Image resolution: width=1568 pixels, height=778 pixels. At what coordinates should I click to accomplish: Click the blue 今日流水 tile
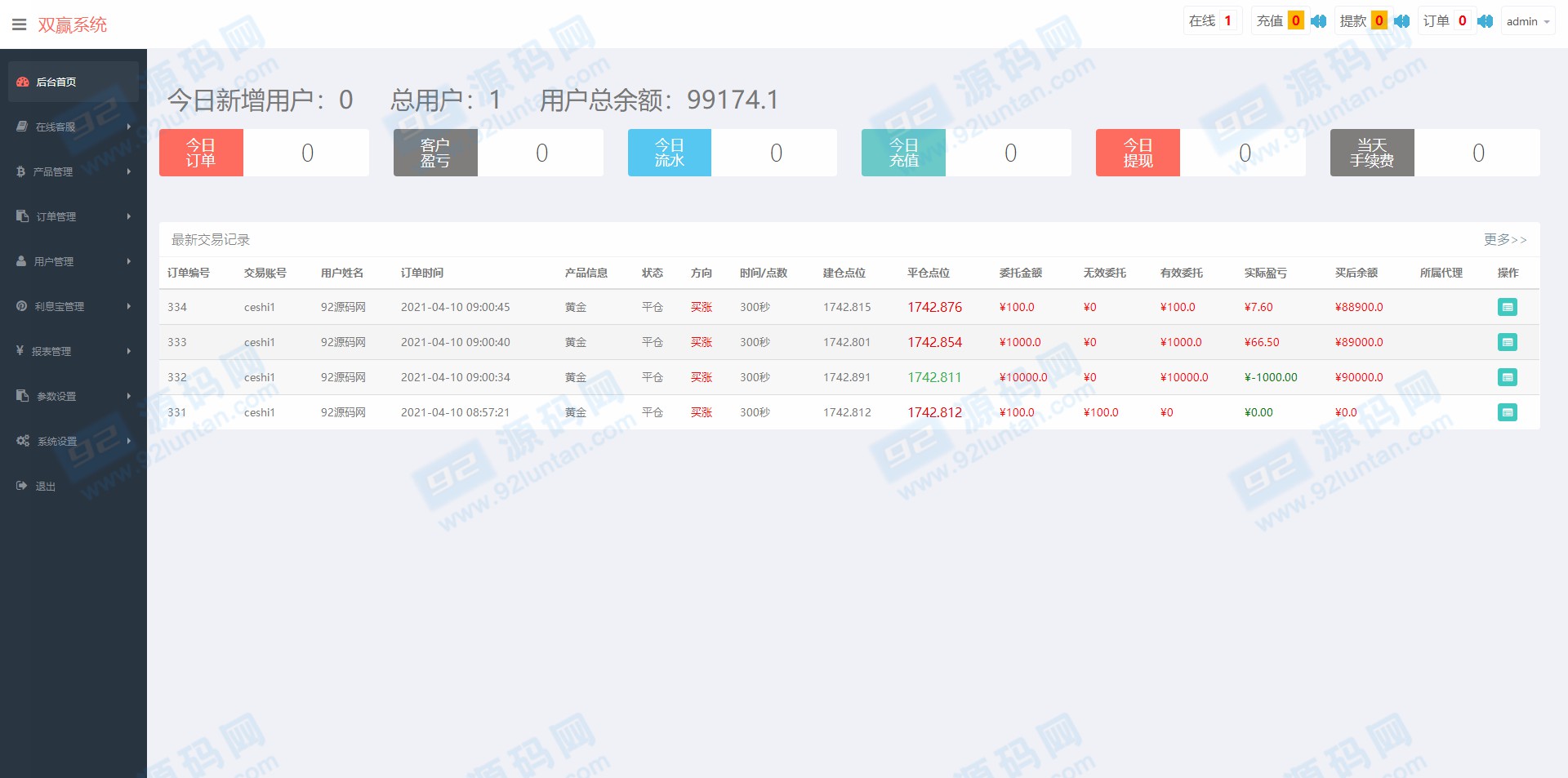(670, 153)
